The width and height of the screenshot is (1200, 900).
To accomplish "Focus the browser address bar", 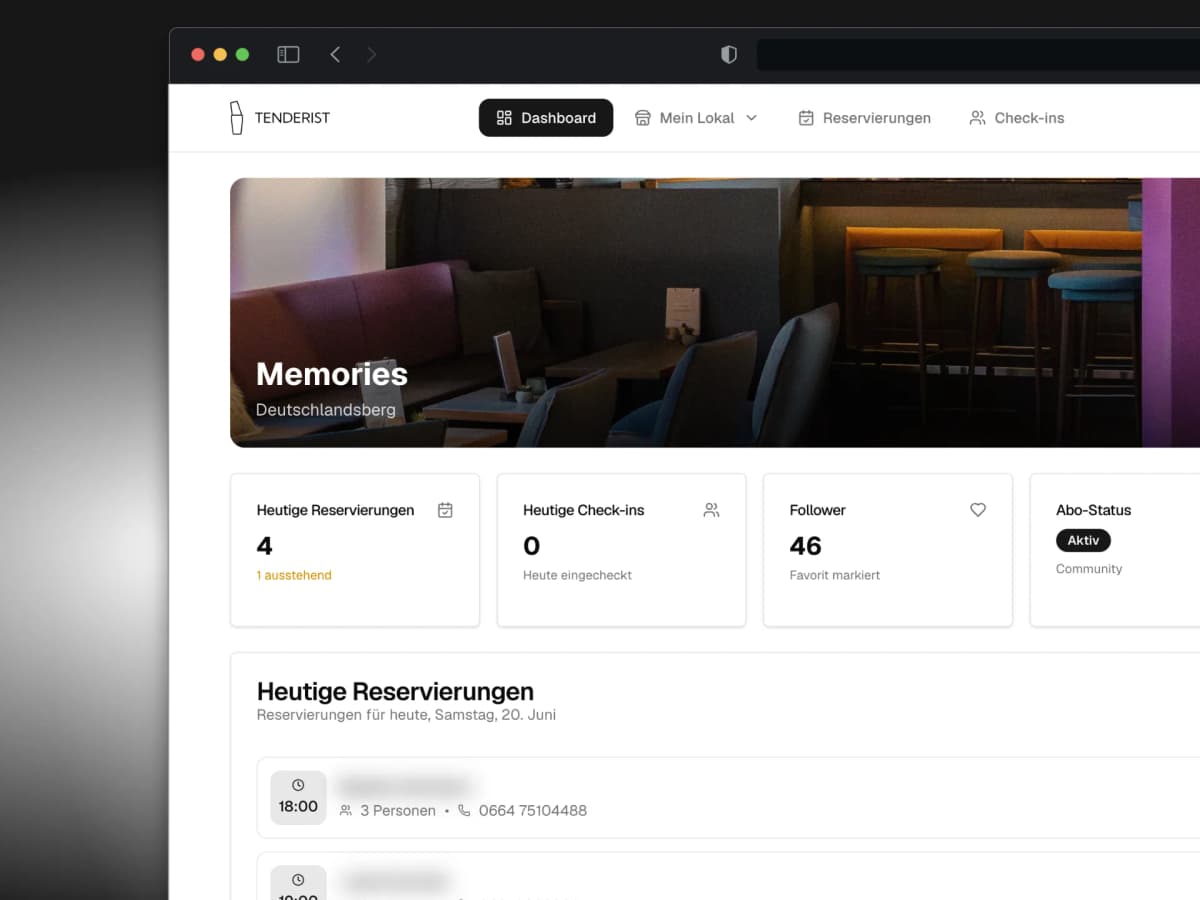I will [978, 55].
